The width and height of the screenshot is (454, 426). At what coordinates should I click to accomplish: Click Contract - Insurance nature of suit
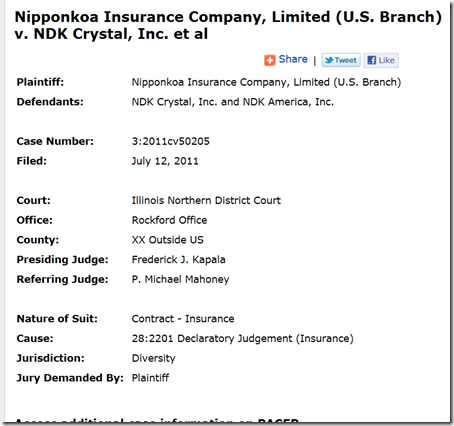pyautogui.click(x=183, y=319)
